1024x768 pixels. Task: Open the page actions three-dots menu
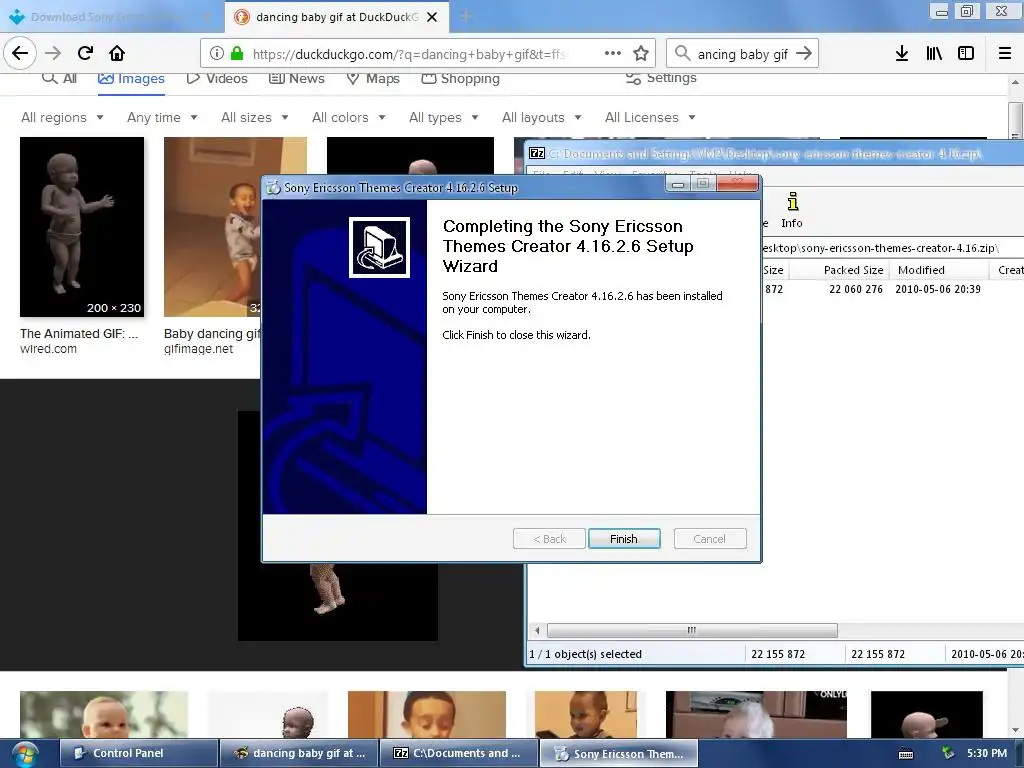[613, 54]
